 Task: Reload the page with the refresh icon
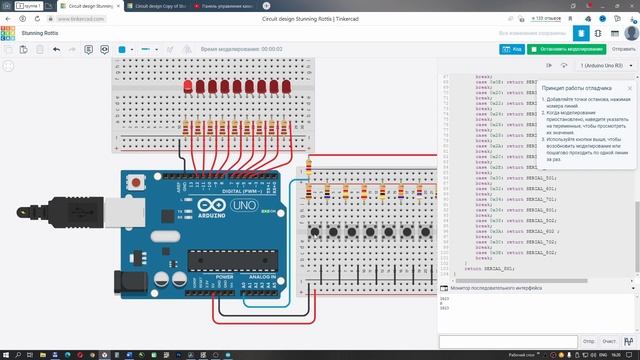coord(37,19)
